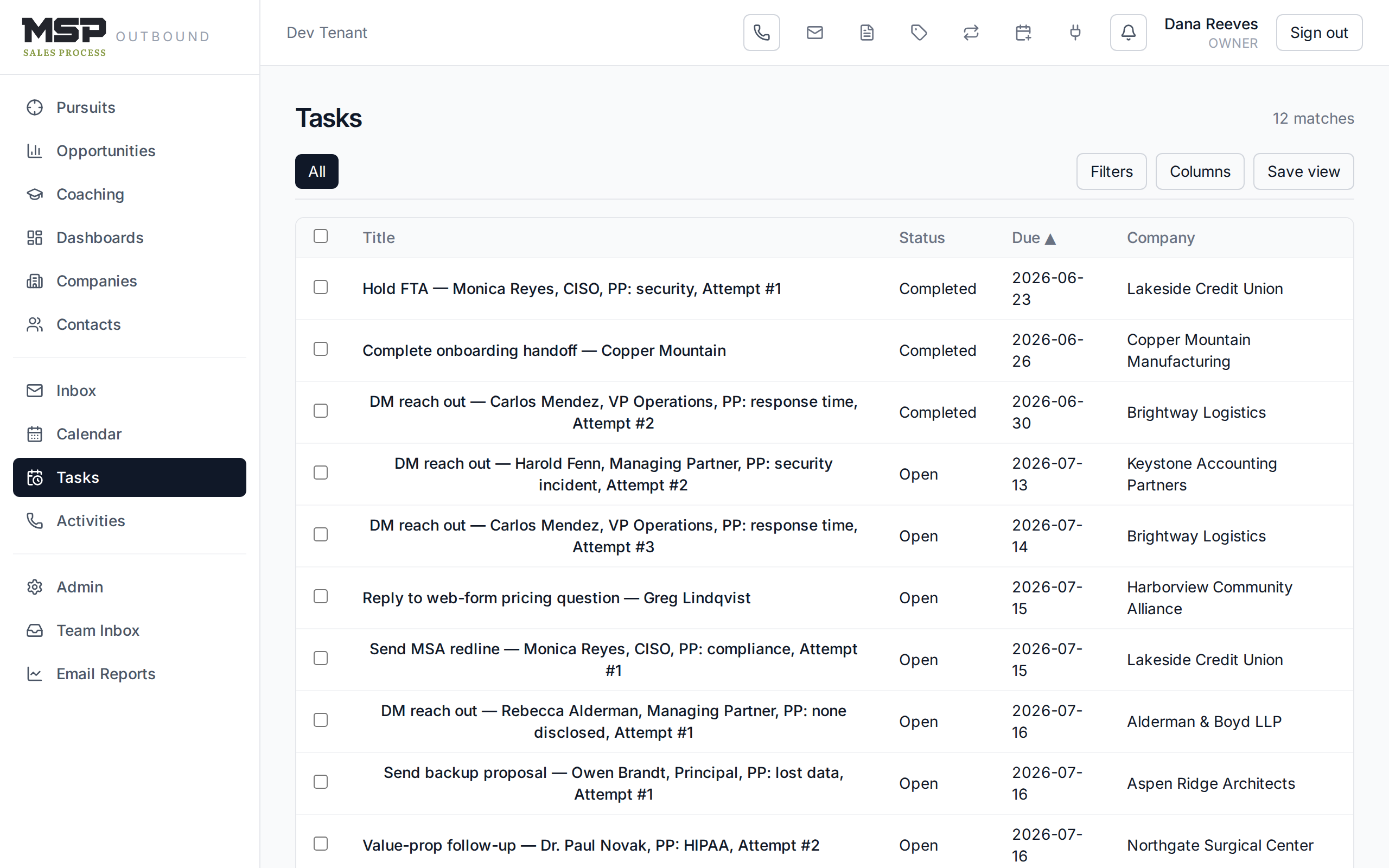Click Northgate Surgical Center company cell

point(1220,846)
